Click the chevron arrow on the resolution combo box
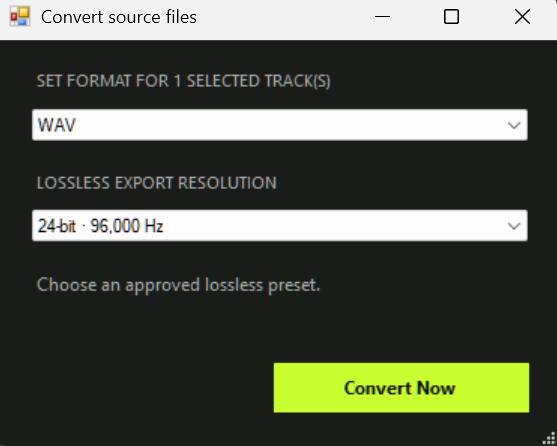The width and height of the screenshot is (557, 446). [514, 226]
